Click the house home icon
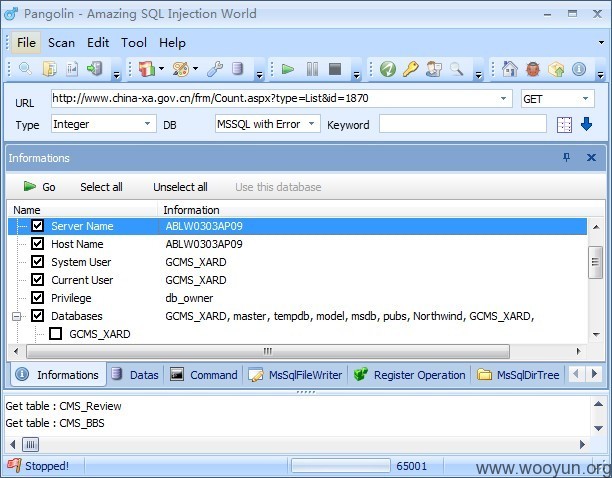 coord(509,69)
